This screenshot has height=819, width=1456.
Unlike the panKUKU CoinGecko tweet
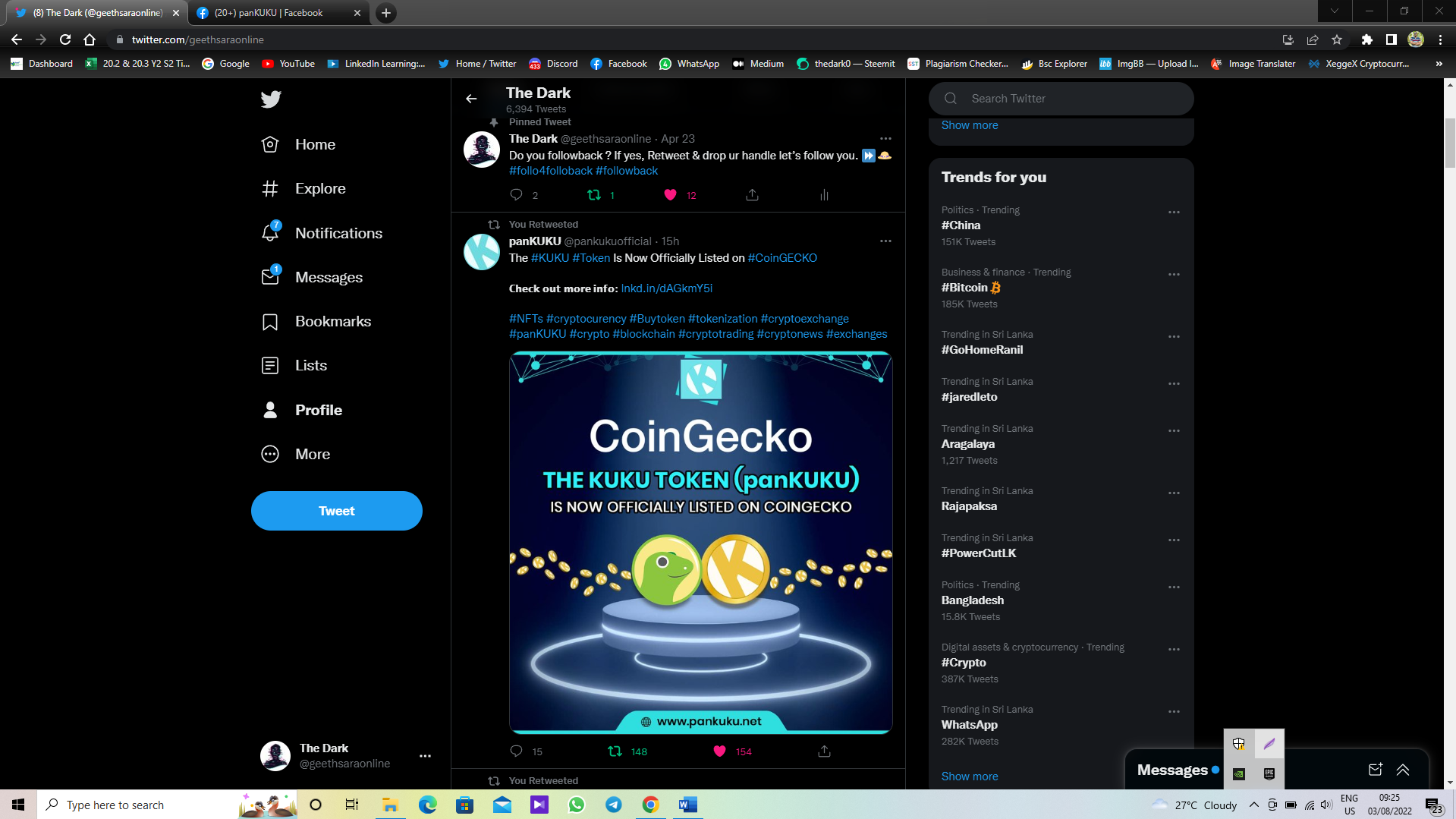pyautogui.click(x=720, y=751)
